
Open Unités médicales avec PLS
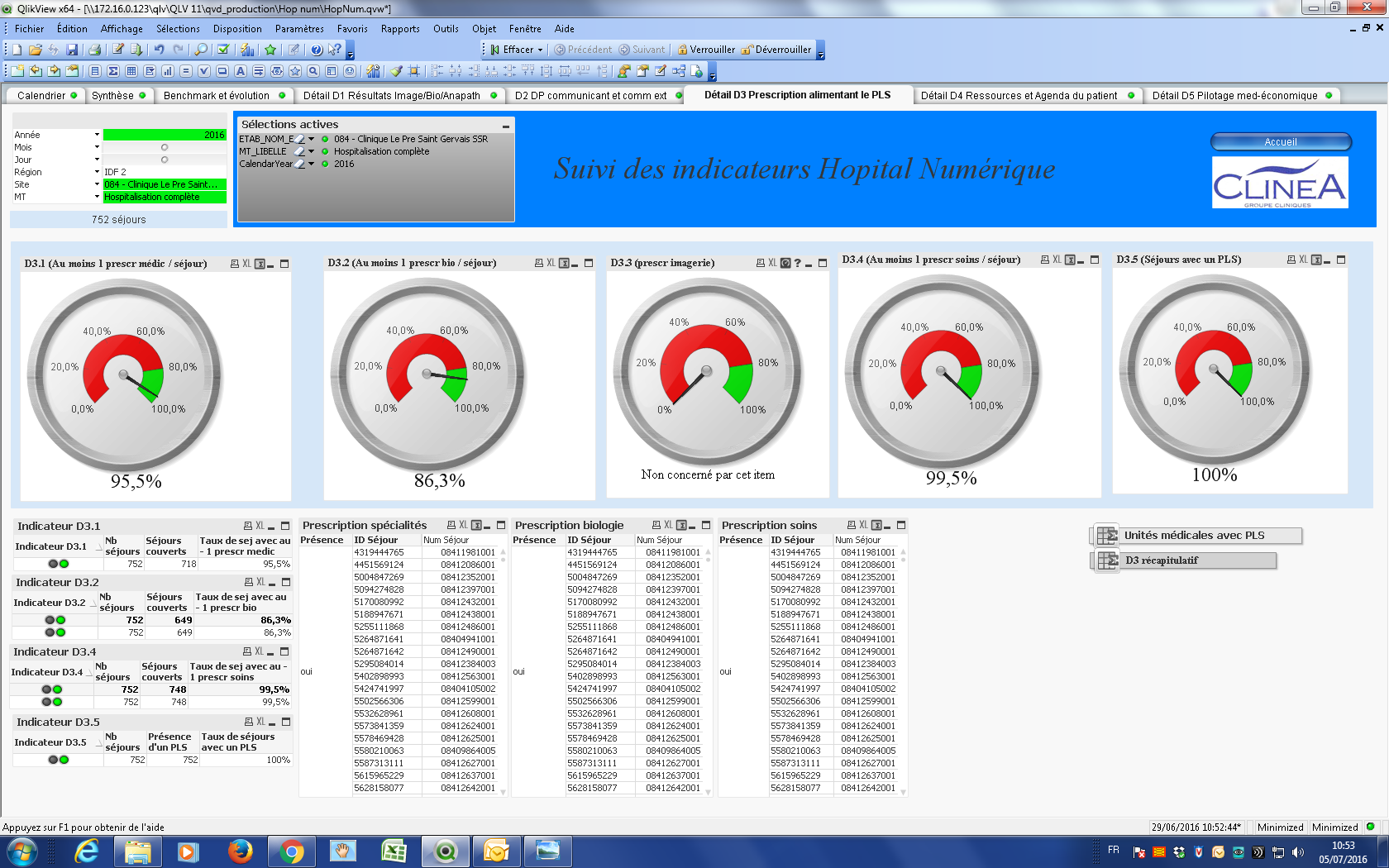click(x=1197, y=536)
